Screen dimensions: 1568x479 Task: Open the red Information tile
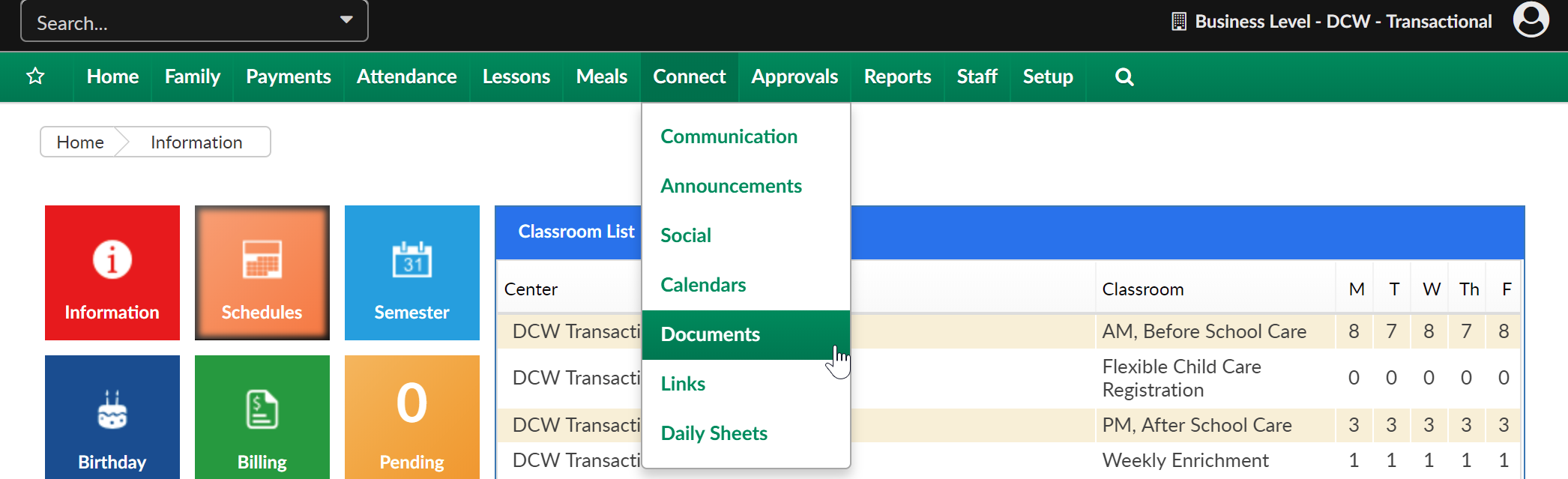[112, 273]
